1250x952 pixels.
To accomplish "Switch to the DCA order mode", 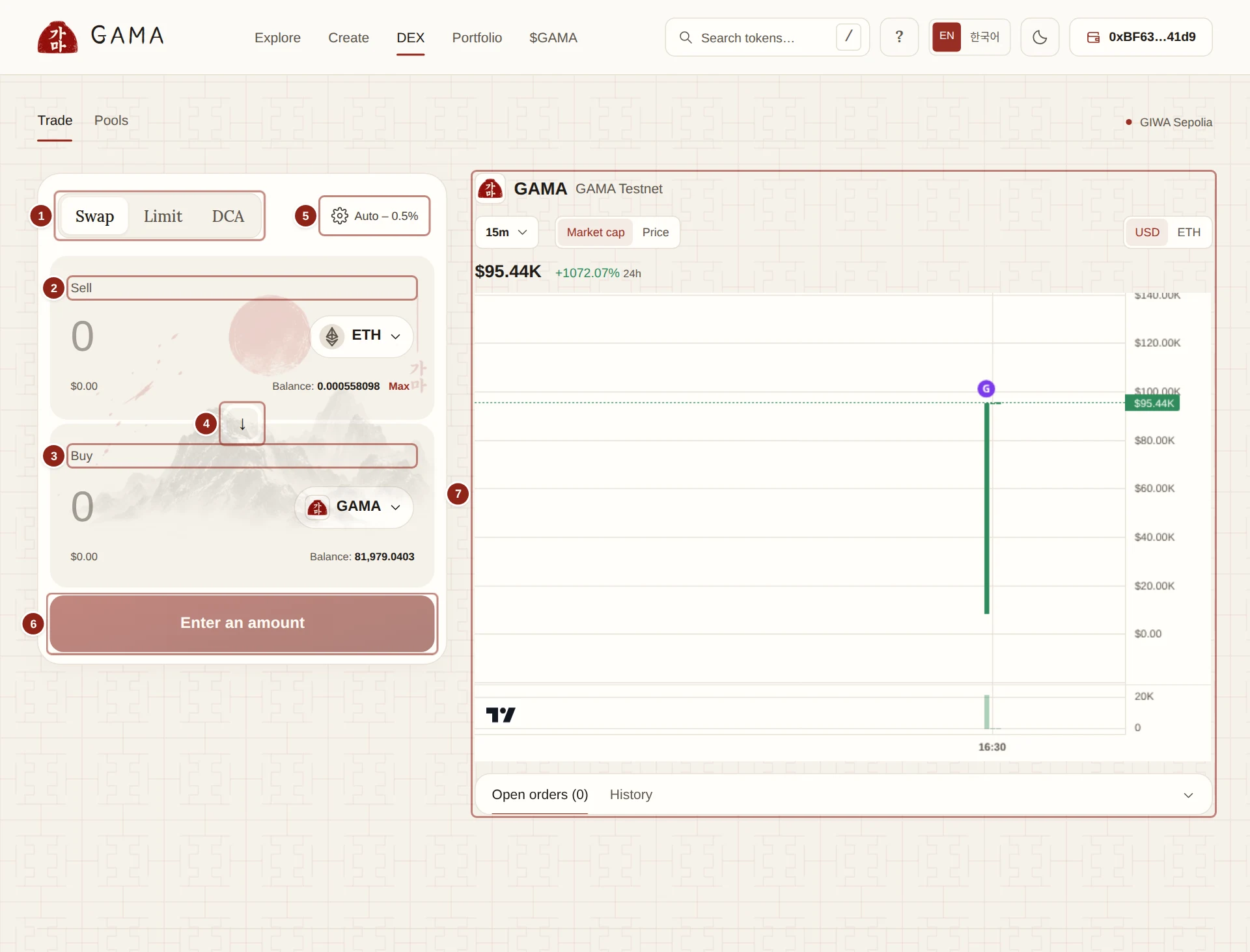I will [x=228, y=216].
